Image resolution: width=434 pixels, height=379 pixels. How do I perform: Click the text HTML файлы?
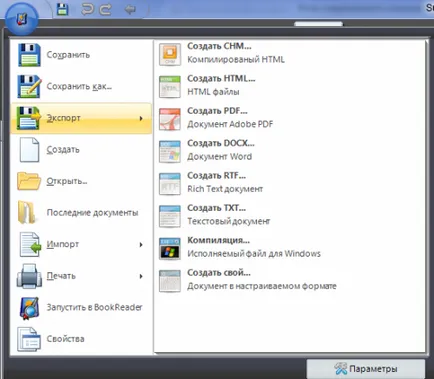(x=213, y=92)
